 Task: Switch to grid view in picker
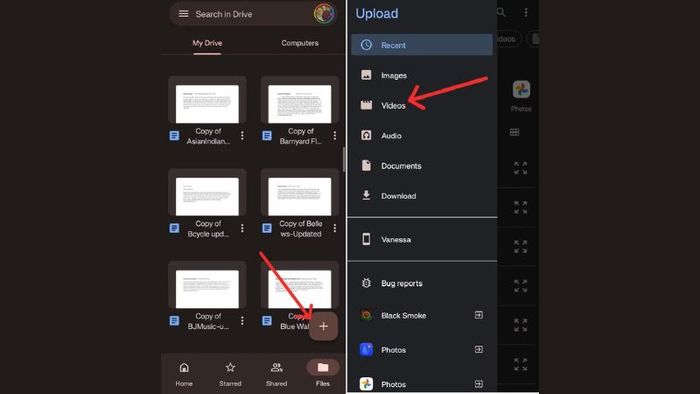point(514,132)
